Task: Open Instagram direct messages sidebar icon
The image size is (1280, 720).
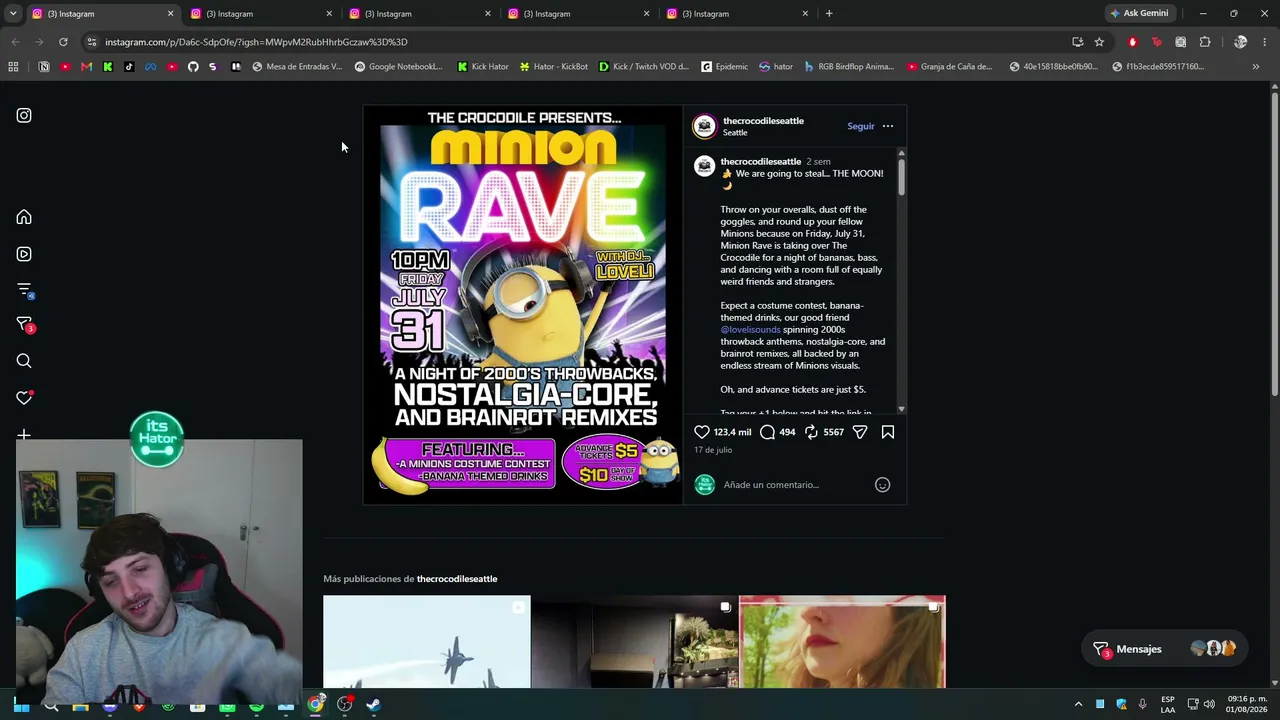Action: coord(24,325)
